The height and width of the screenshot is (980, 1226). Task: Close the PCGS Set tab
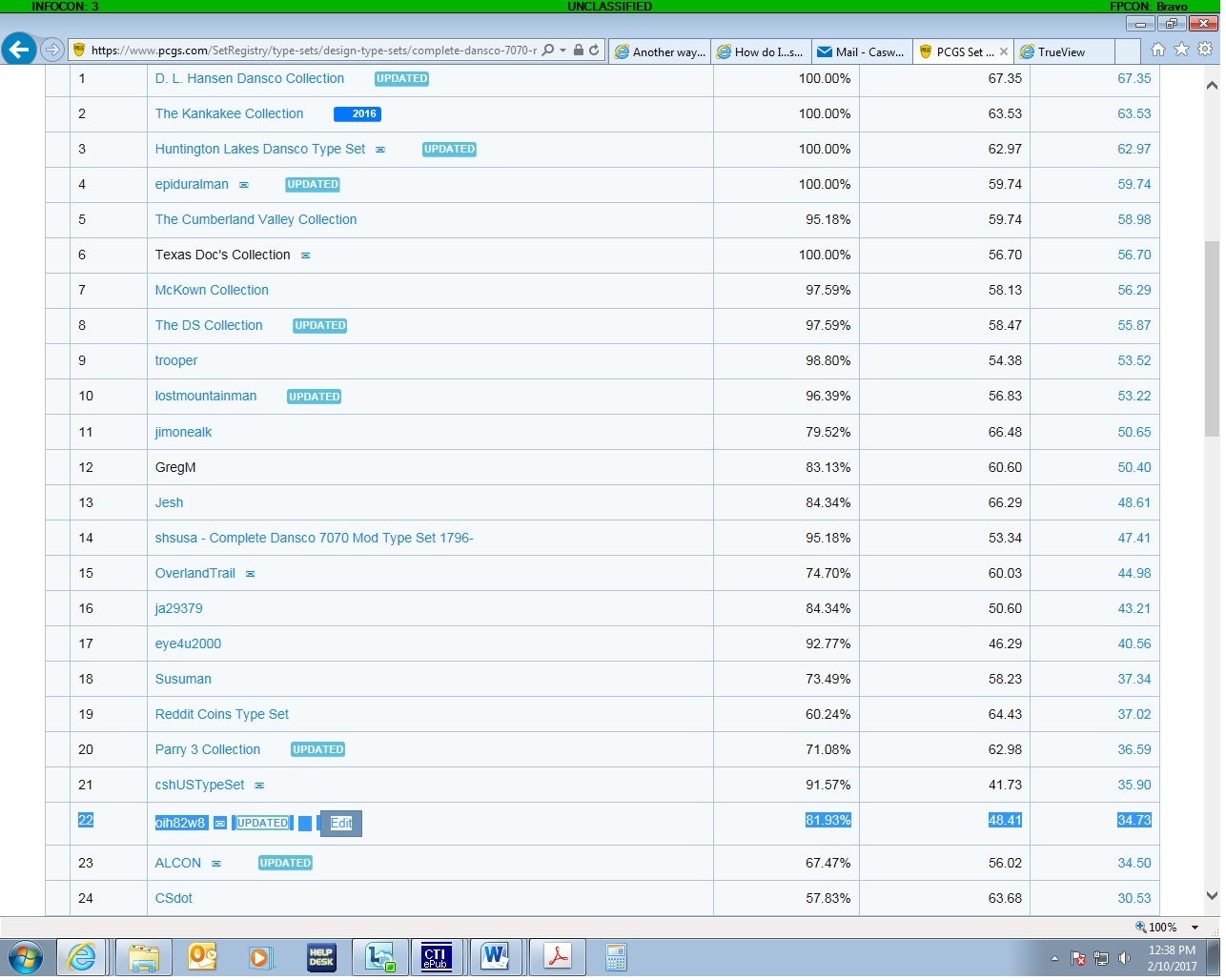click(x=1003, y=51)
